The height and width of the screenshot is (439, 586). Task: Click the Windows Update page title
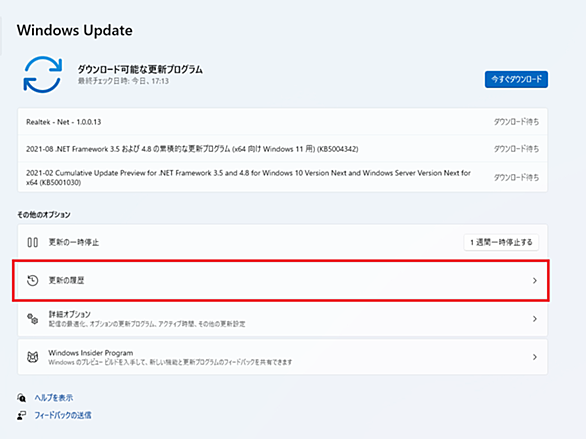(75, 30)
